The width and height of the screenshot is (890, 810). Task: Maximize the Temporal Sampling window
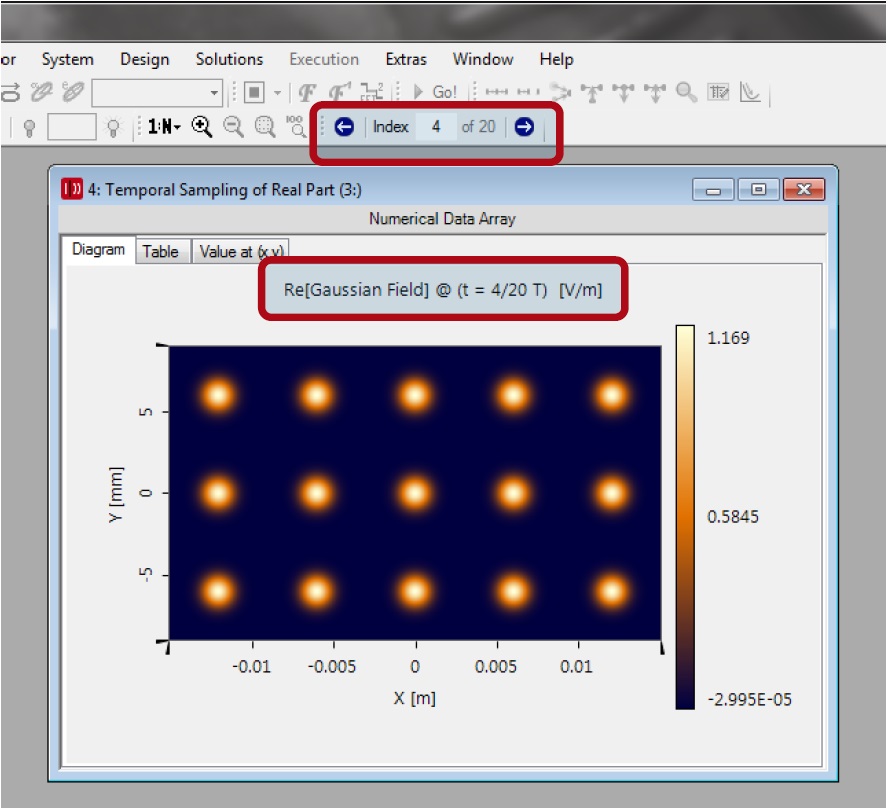[x=758, y=190]
